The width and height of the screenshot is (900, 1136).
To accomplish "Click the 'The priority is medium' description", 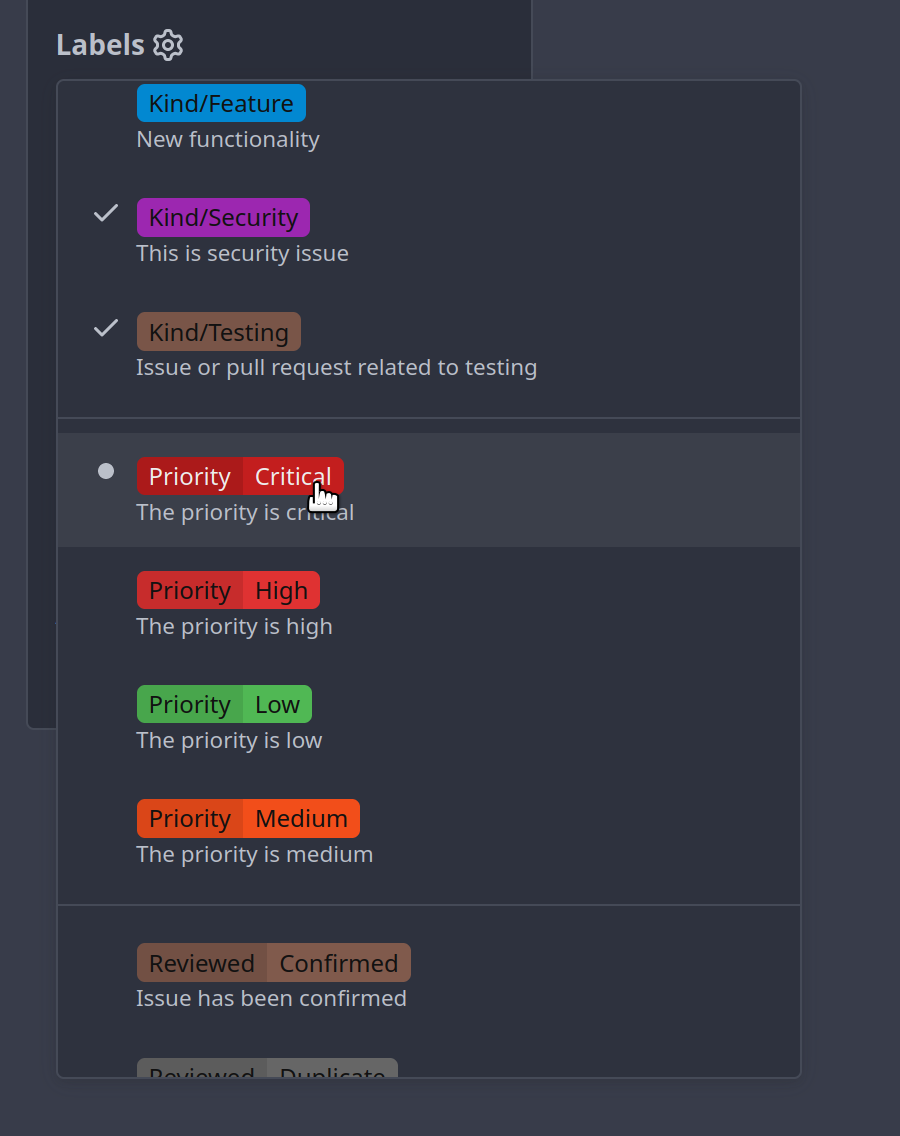I will click(255, 854).
